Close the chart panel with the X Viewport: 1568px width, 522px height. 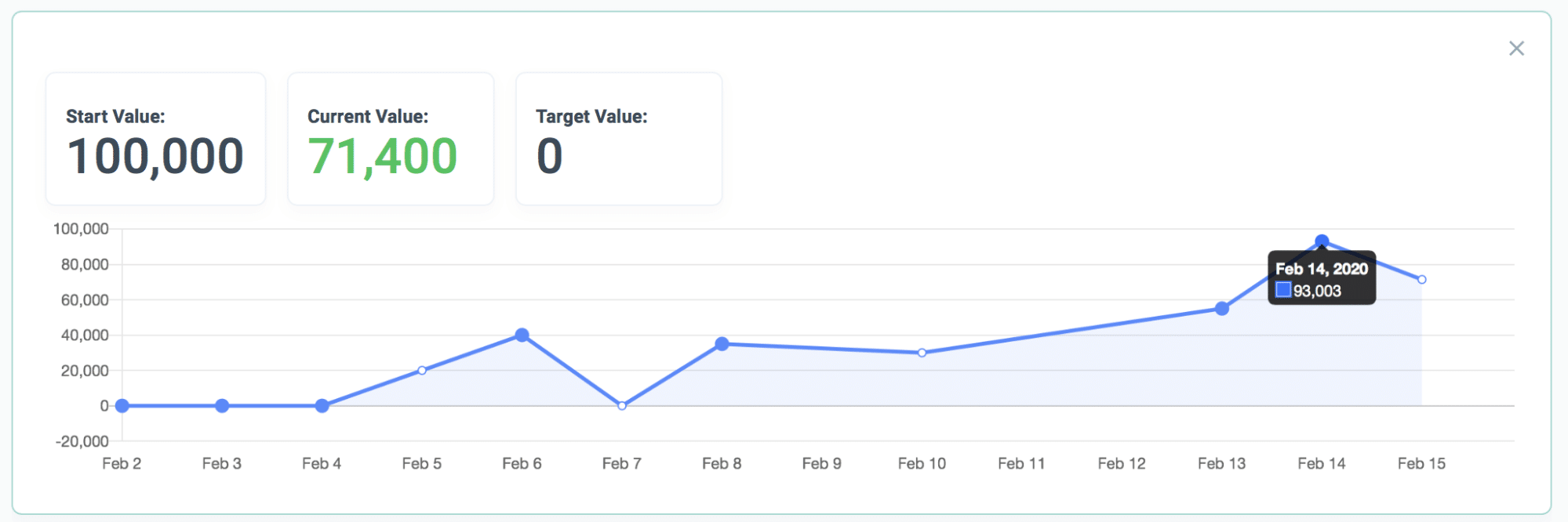1516,49
